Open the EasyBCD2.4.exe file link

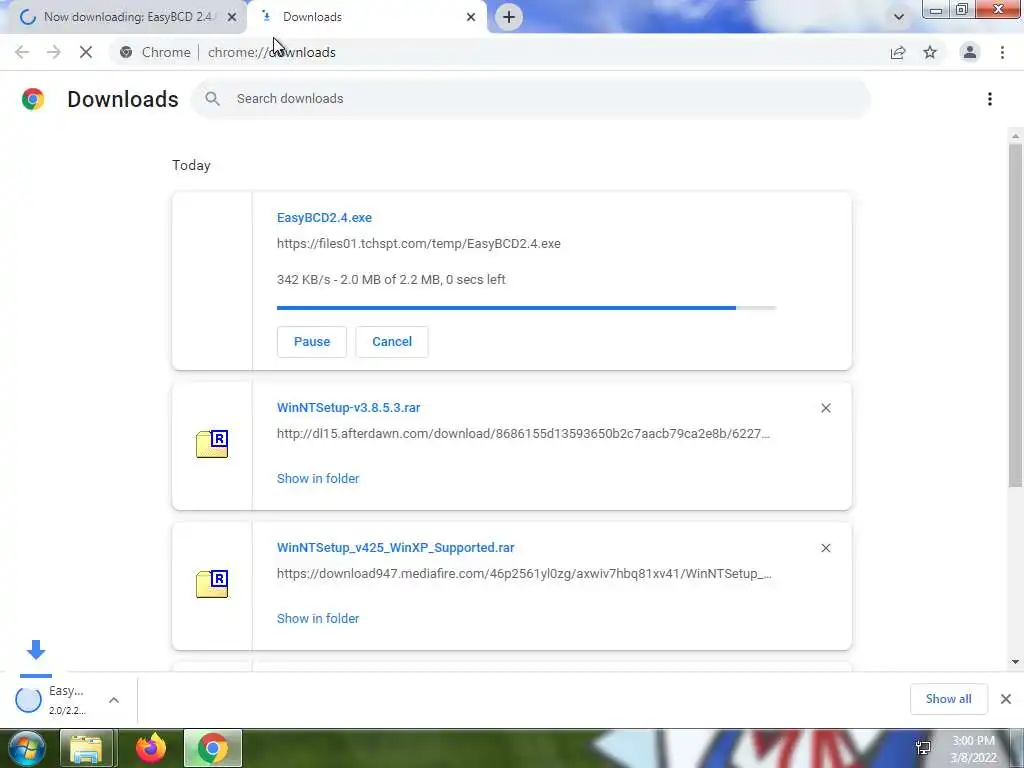325,217
